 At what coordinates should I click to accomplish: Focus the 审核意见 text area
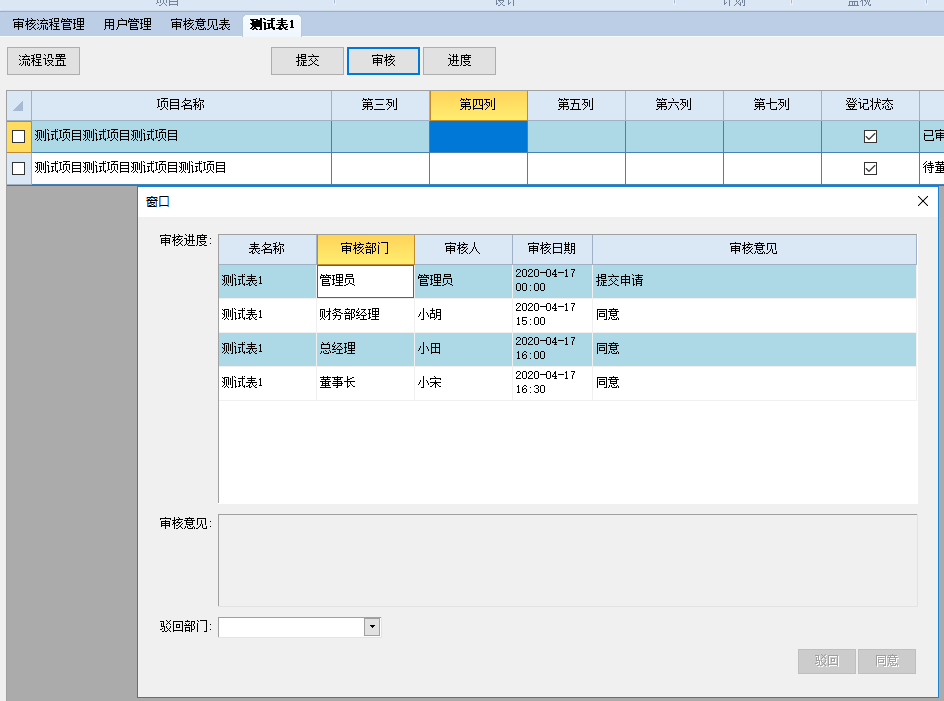(568, 560)
